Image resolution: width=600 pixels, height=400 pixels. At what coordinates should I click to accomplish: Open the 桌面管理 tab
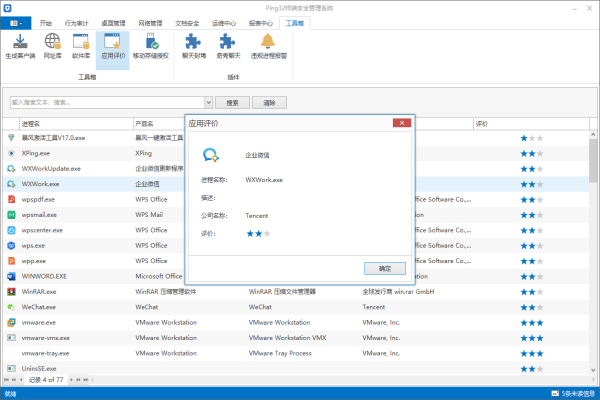pyautogui.click(x=113, y=23)
